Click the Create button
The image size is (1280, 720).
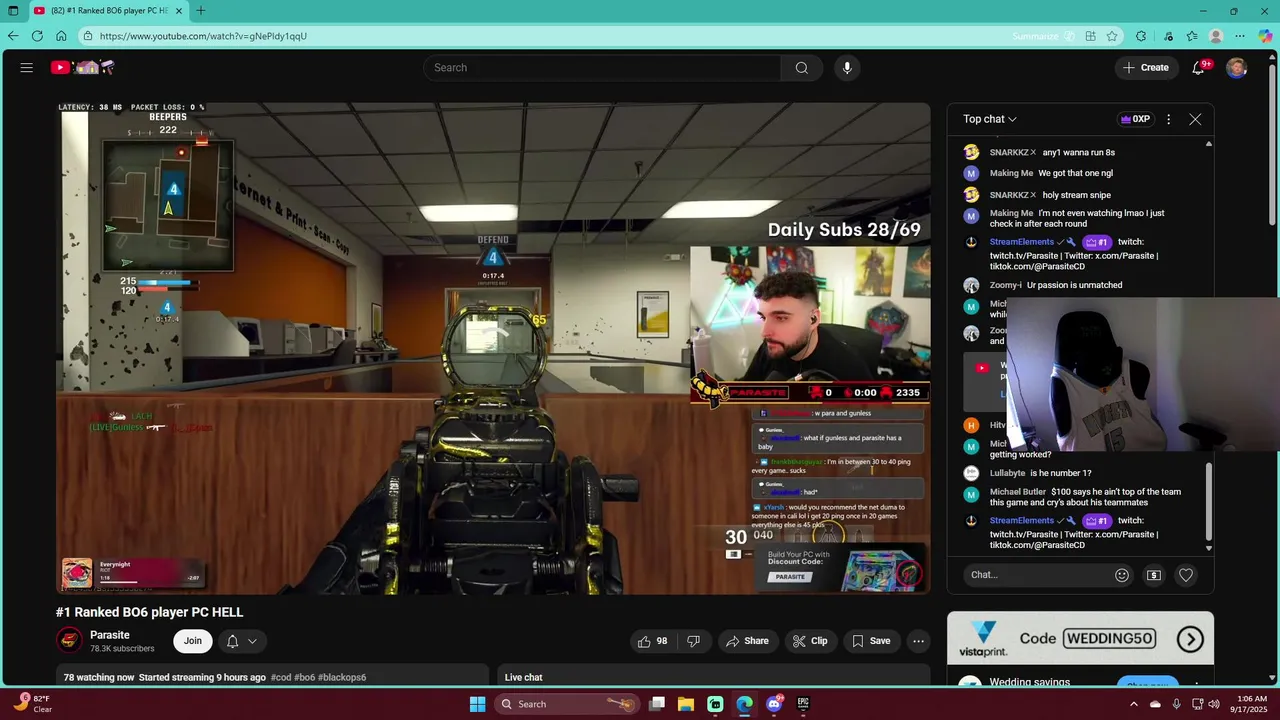pyautogui.click(x=1146, y=68)
